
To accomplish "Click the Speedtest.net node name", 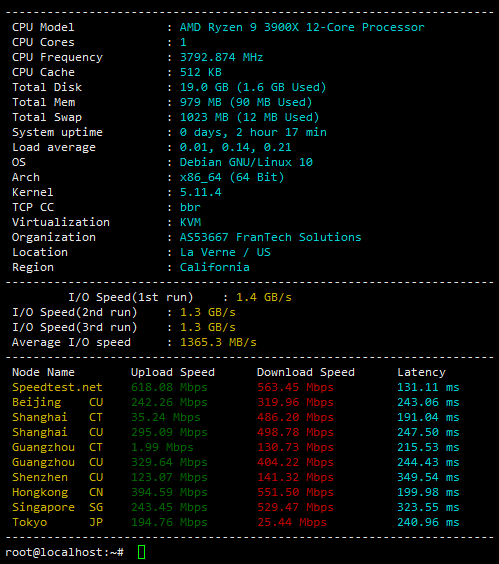I will pos(57,387).
